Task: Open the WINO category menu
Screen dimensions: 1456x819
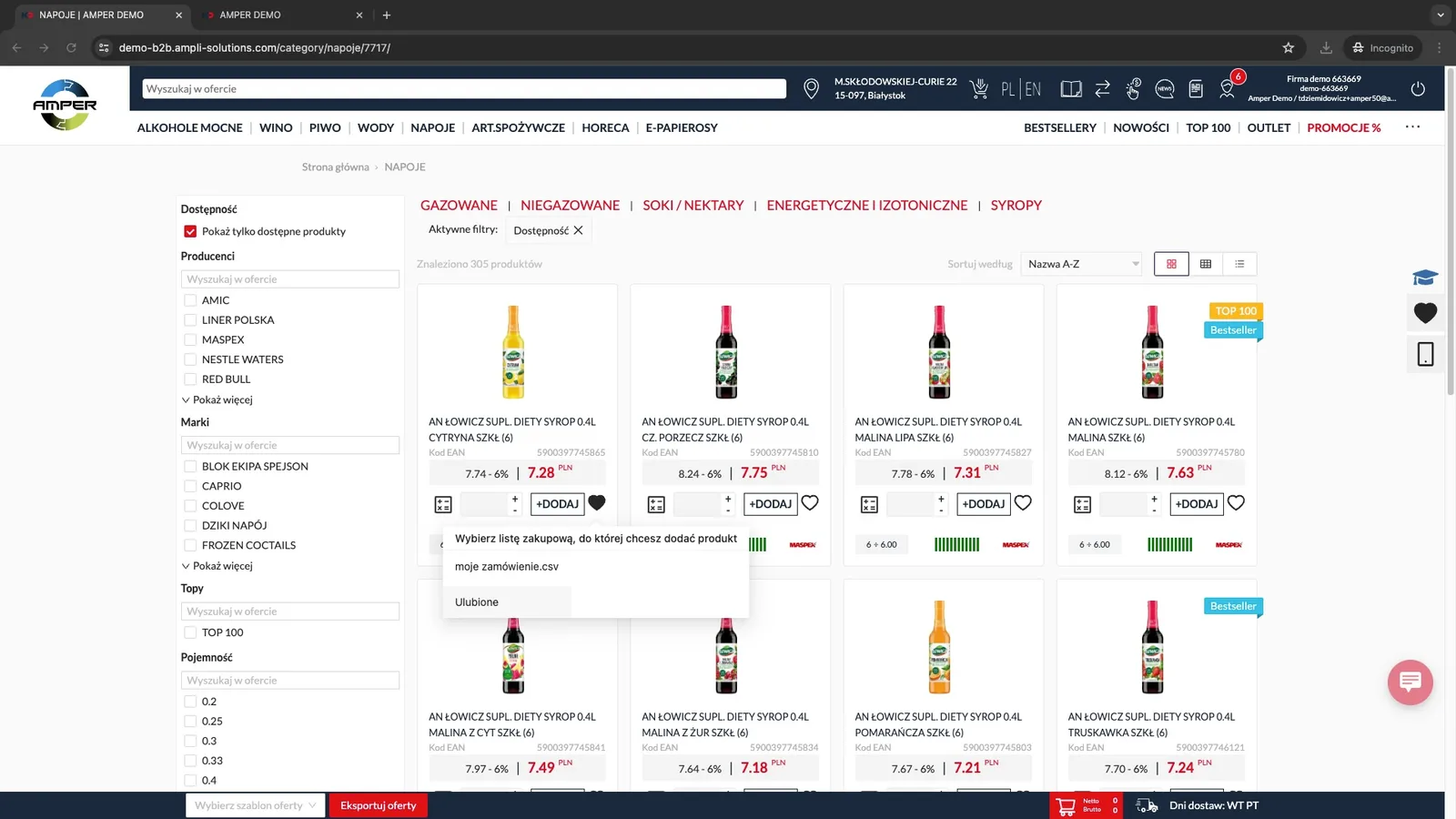Action: click(x=276, y=127)
